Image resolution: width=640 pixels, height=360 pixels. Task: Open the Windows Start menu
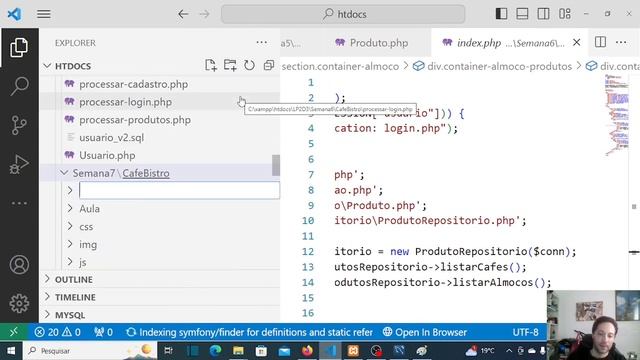click(x=11, y=351)
